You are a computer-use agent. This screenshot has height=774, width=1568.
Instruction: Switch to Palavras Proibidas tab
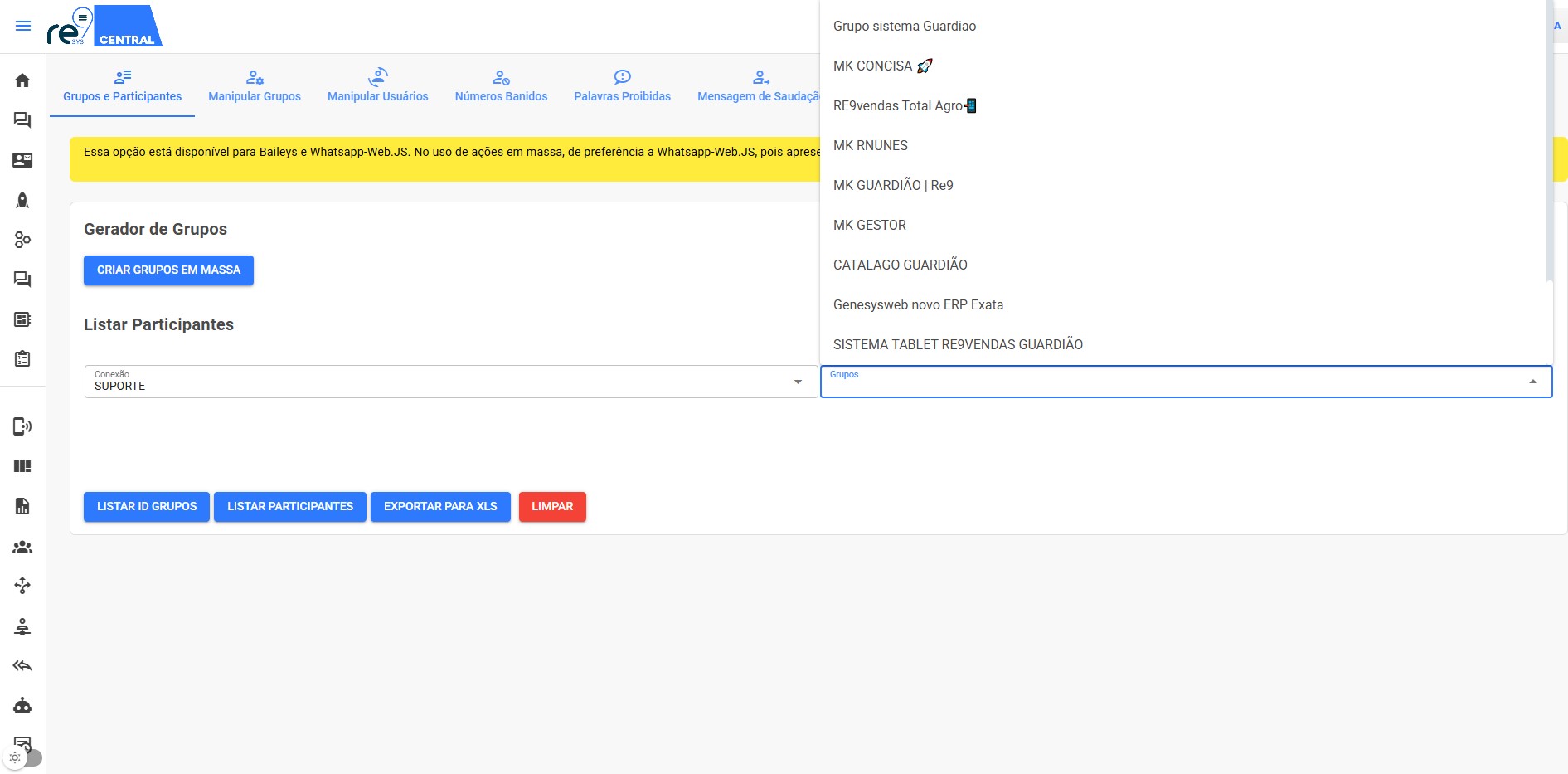[623, 86]
